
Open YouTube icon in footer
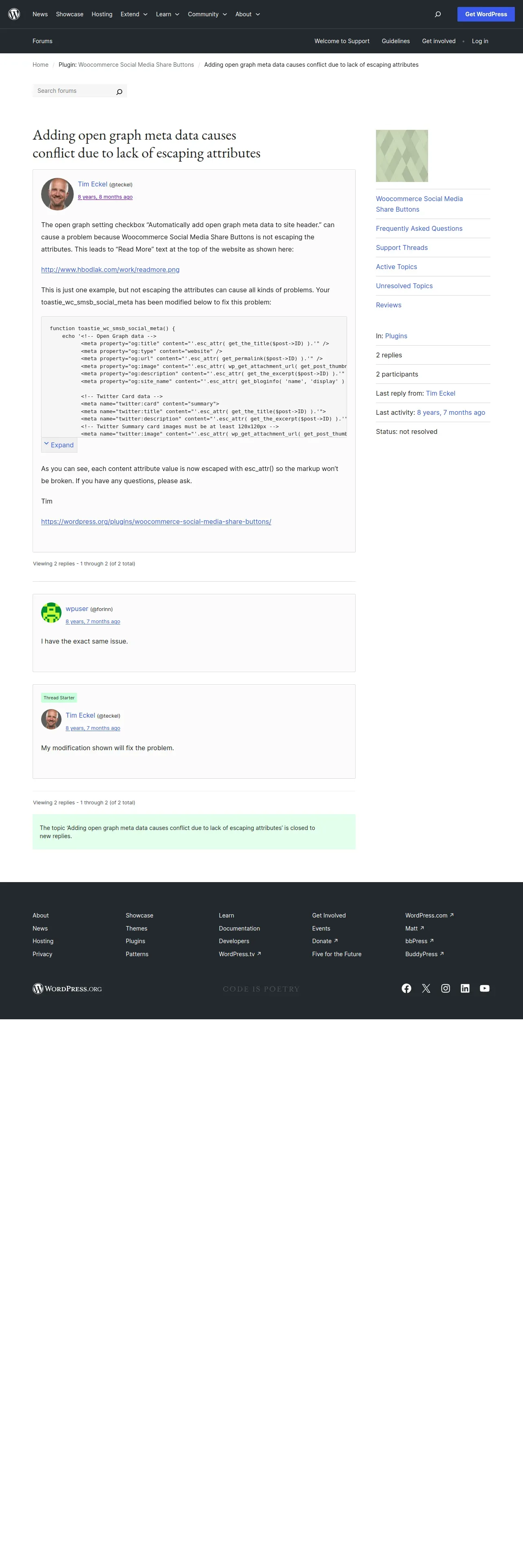[x=485, y=988]
